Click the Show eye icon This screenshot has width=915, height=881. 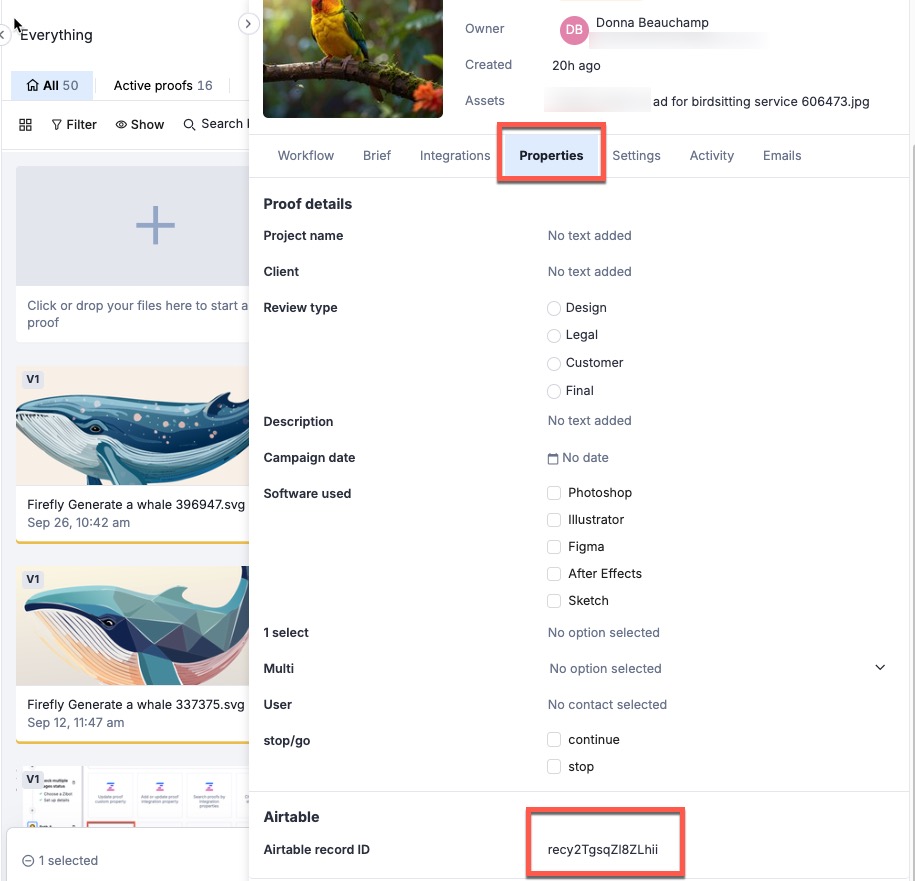point(121,125)
